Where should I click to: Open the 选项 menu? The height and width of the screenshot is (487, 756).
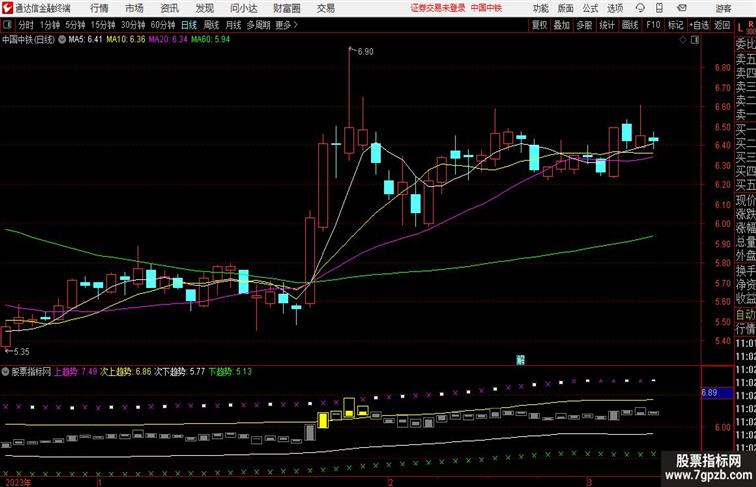coord(615,8)
